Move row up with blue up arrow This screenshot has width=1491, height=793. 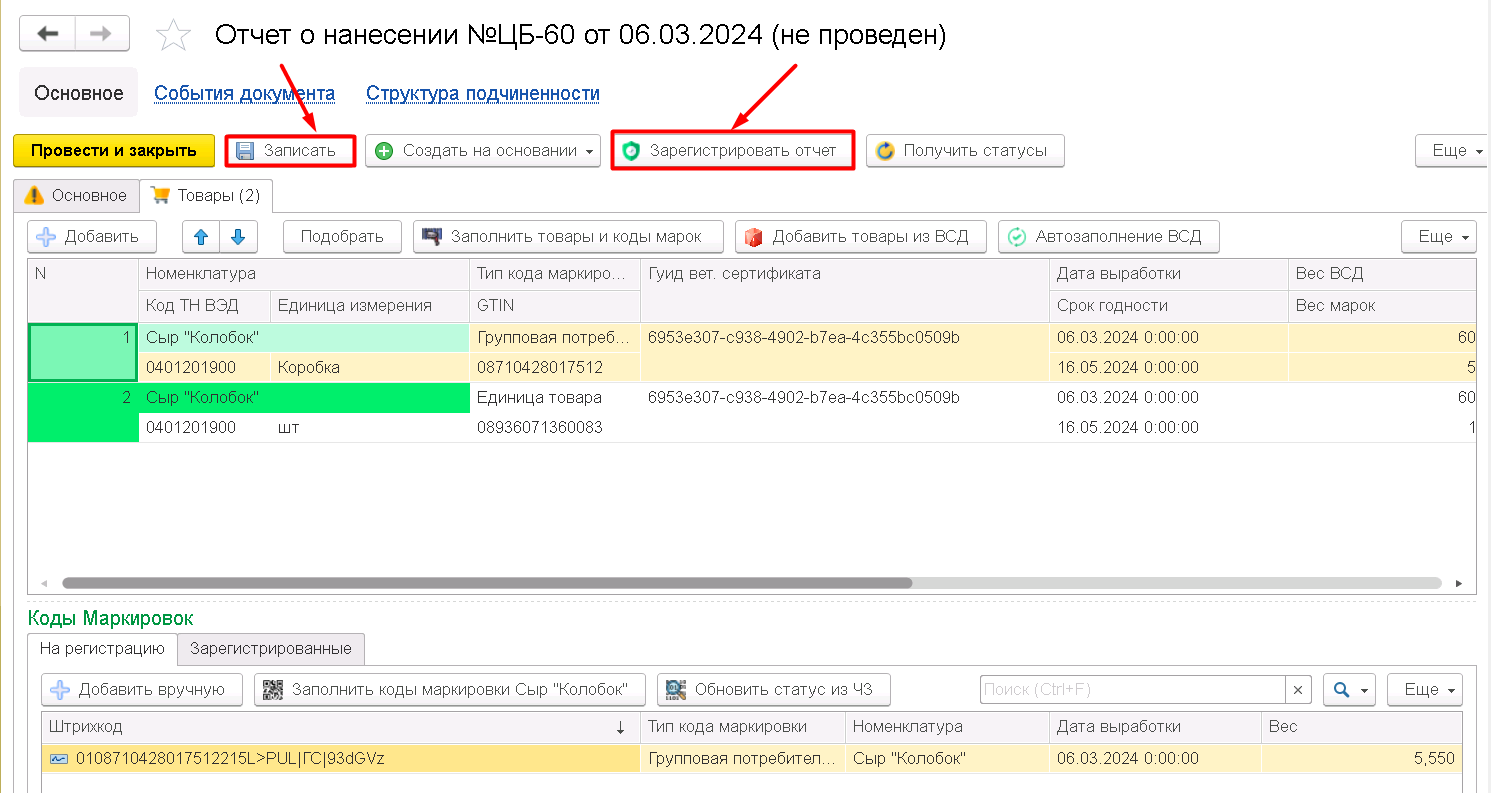pos(201,237)
